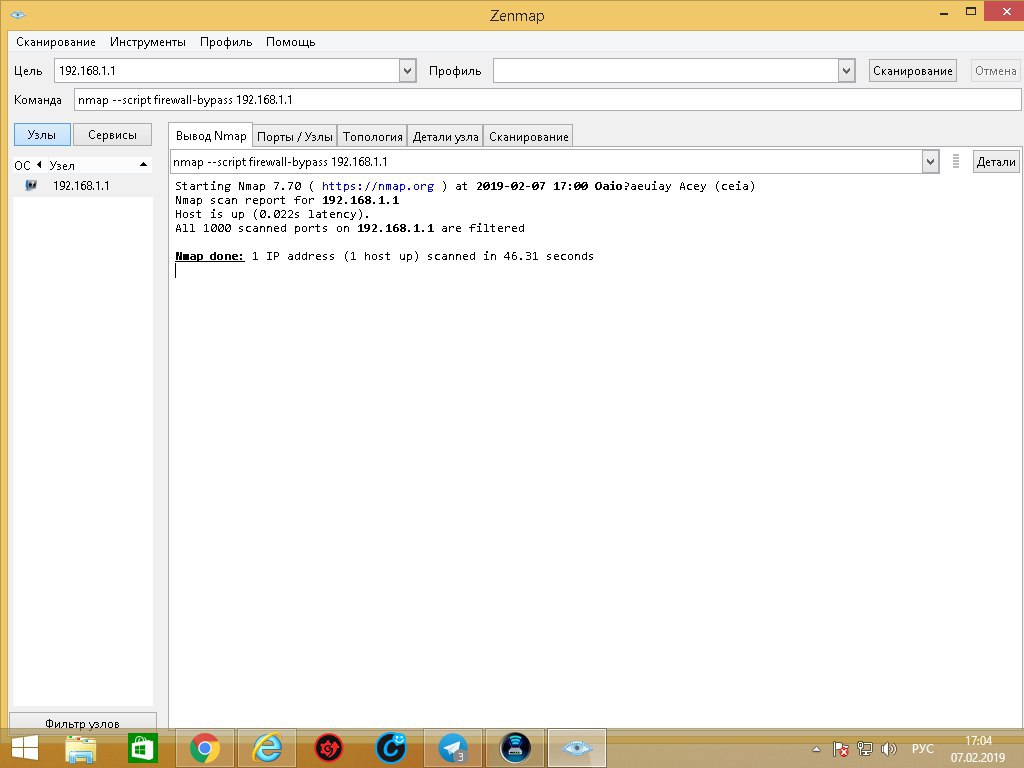Switch to the Сканирование tab in results
This screenshot has height=768, width=1024.
click(x=528, y=136)
